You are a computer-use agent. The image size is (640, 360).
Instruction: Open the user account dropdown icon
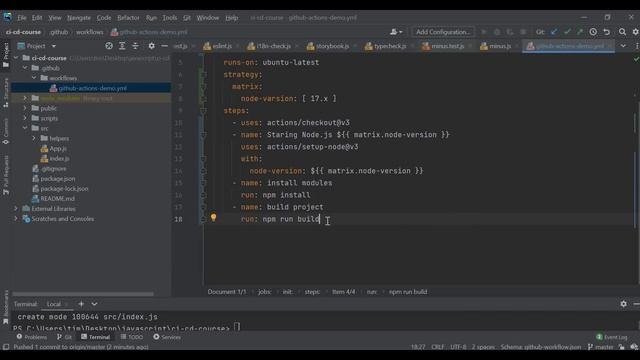coord(396,32)
